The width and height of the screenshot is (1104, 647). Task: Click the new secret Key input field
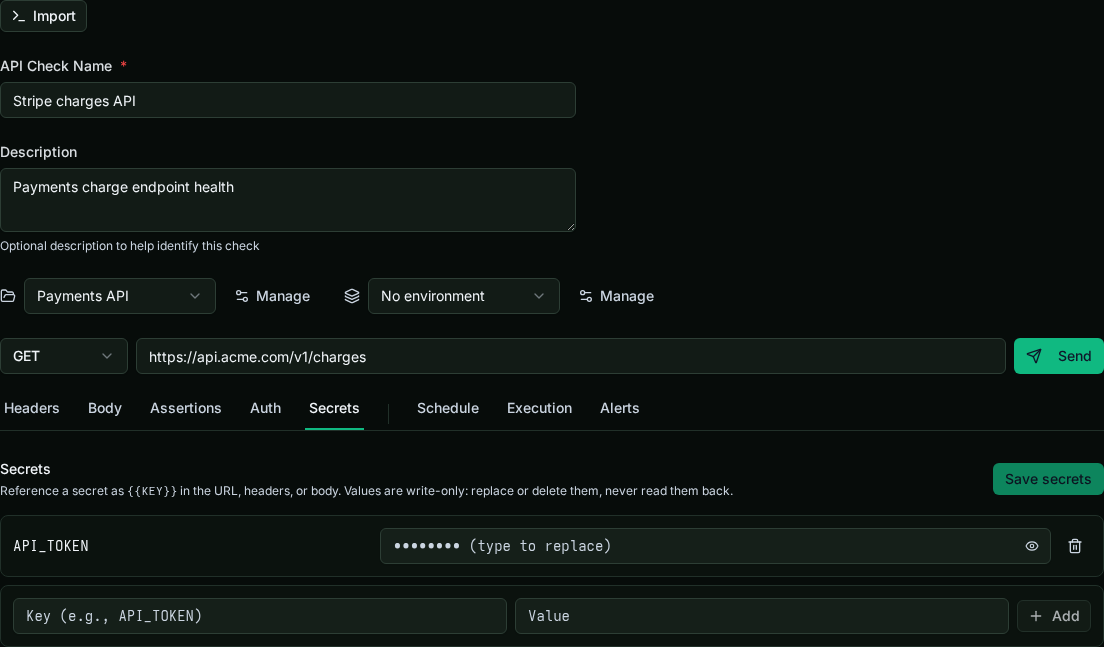260,616
